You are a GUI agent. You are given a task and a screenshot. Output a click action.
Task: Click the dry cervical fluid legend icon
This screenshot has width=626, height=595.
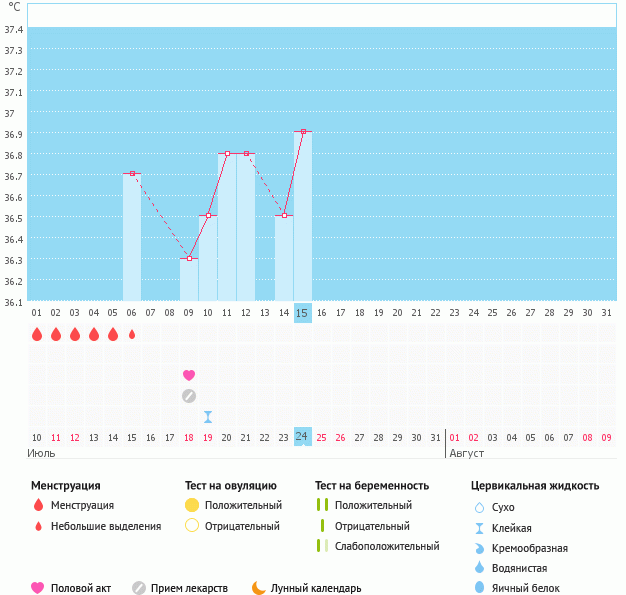point(479,507)
